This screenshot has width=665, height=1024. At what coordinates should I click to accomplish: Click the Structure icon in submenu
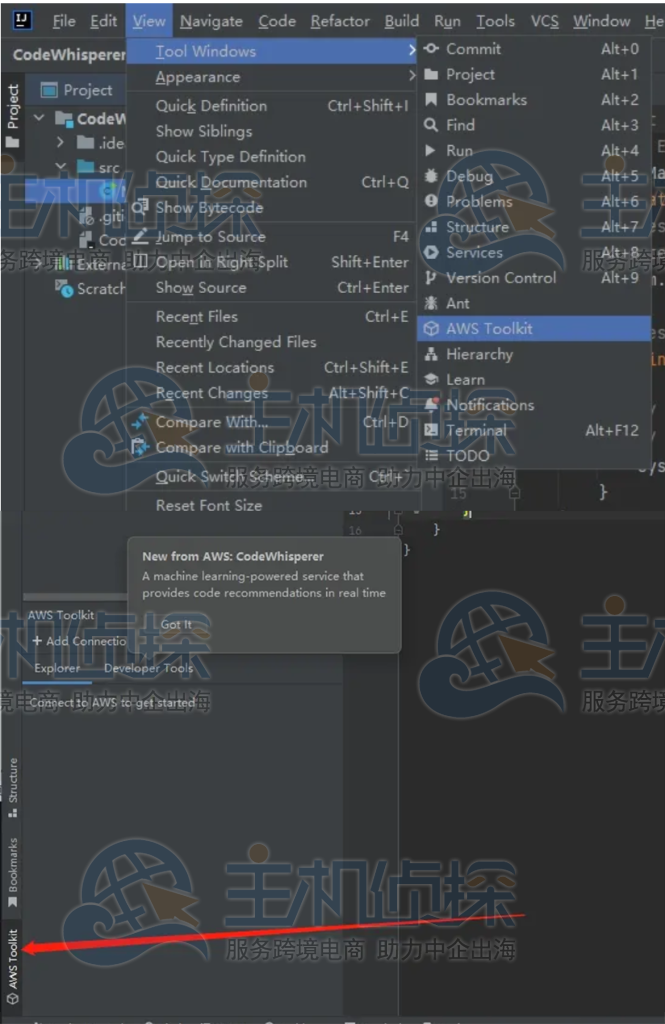(x=431, y=227)
